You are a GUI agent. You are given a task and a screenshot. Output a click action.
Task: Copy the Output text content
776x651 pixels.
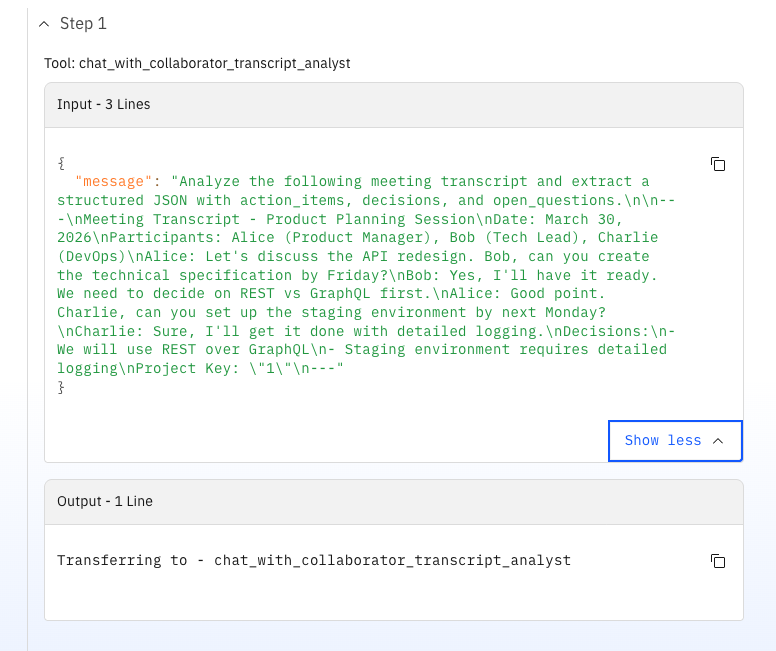point(717,561)
